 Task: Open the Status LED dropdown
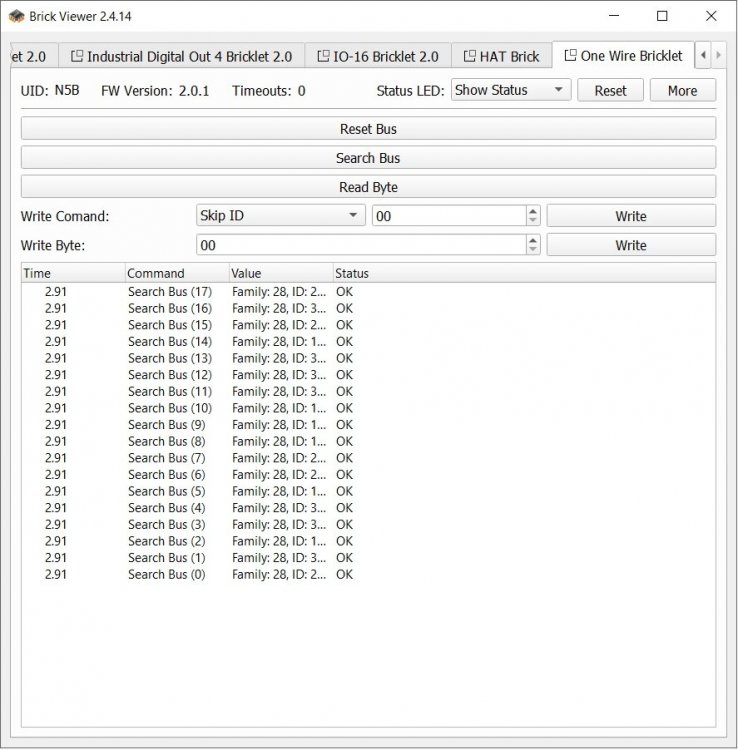(510, 90)
